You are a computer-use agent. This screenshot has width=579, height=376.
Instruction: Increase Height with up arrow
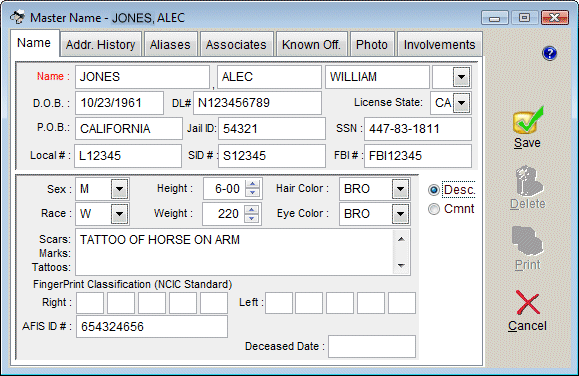pos(252,184)
